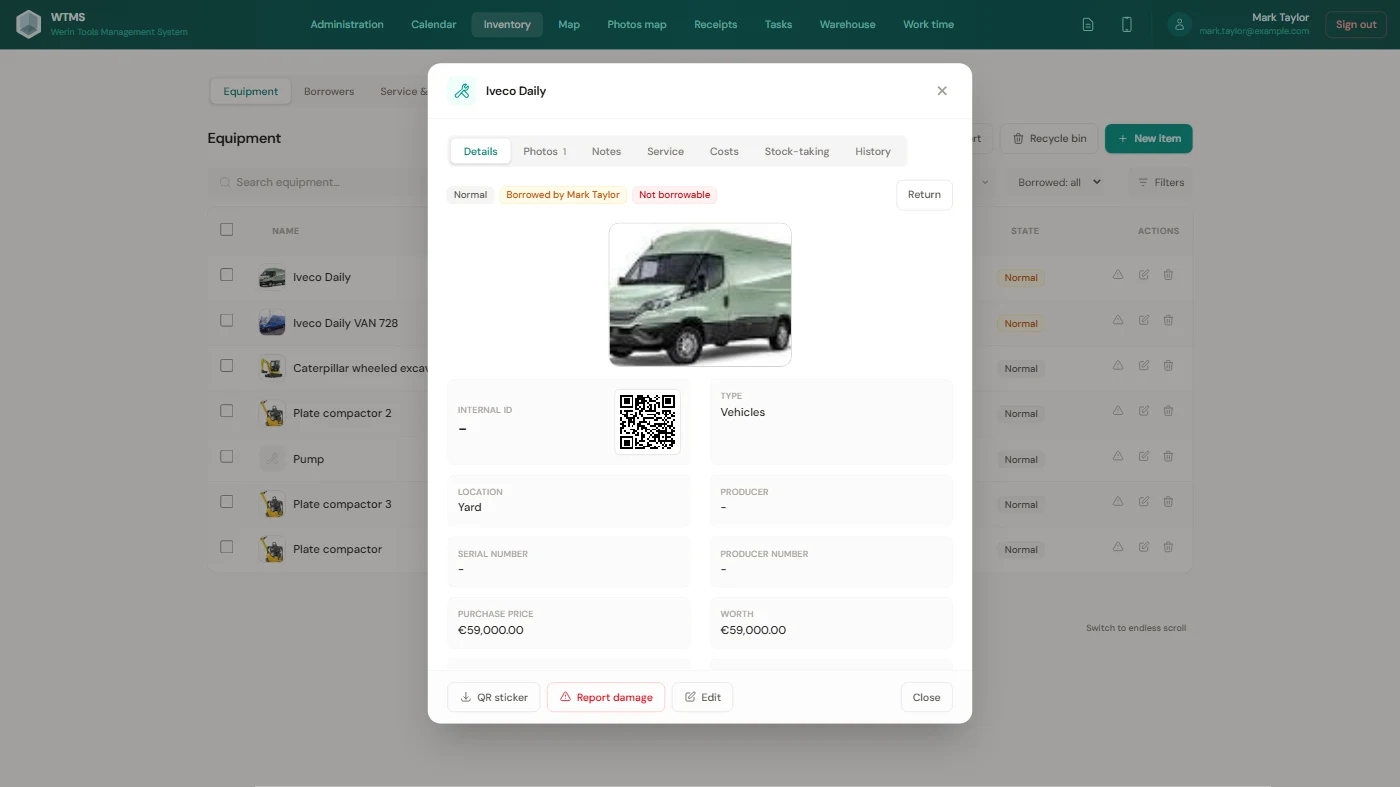1400x787 pixels.
Task: Check the Iveco Daily VAN 728 checkbox
Action: [x=227, y=320]
